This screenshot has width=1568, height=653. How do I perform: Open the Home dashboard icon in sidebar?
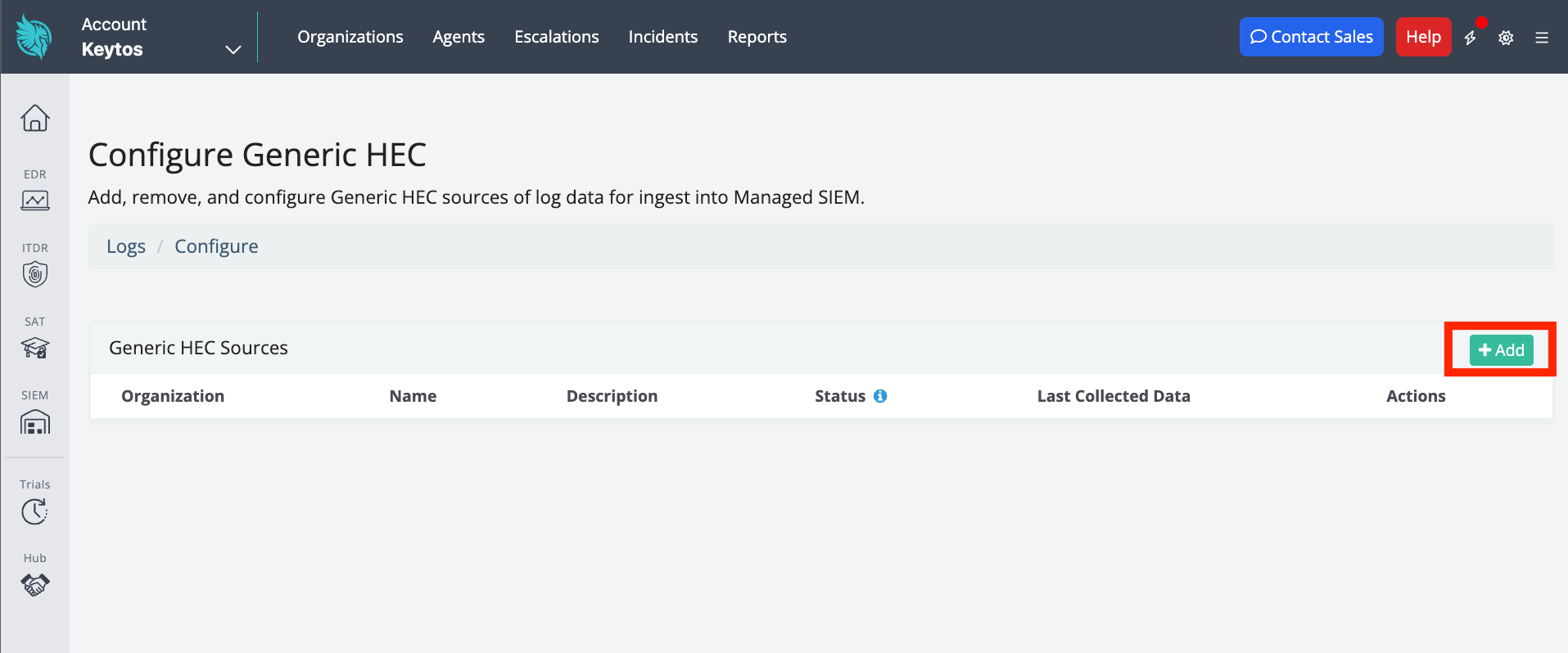coord(34,118)
